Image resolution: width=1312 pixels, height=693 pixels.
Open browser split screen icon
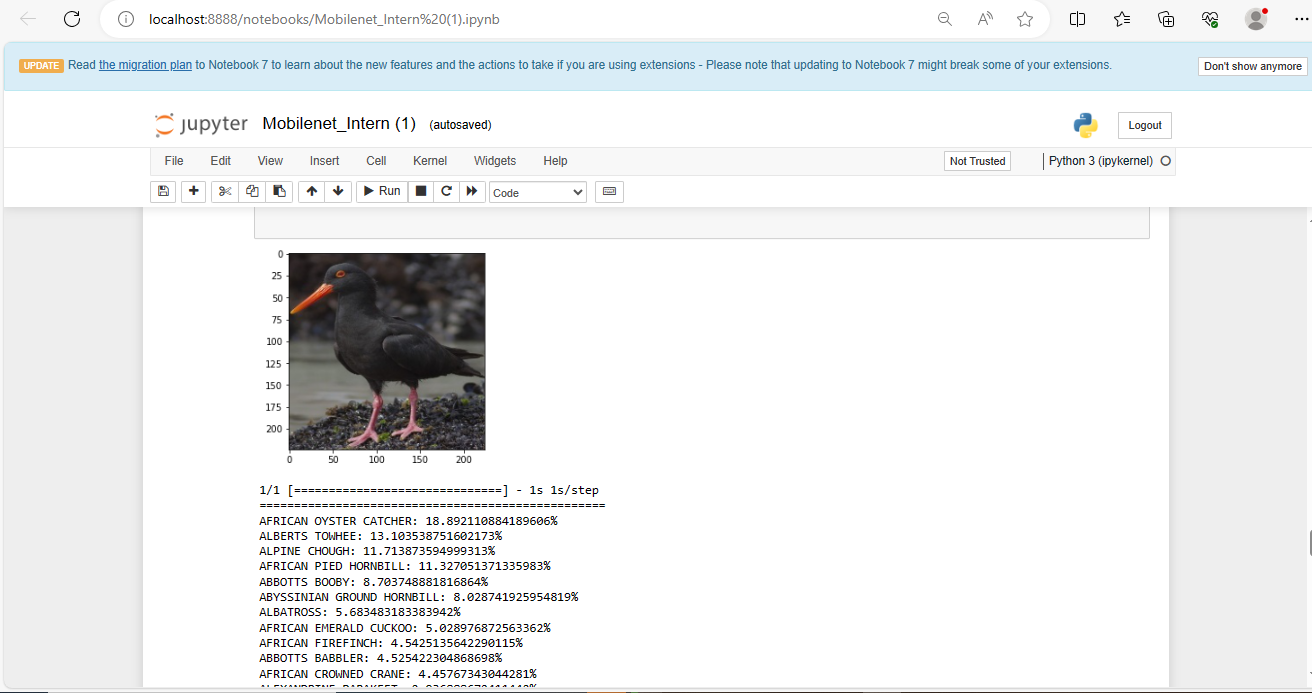(x=1078, y=19)
